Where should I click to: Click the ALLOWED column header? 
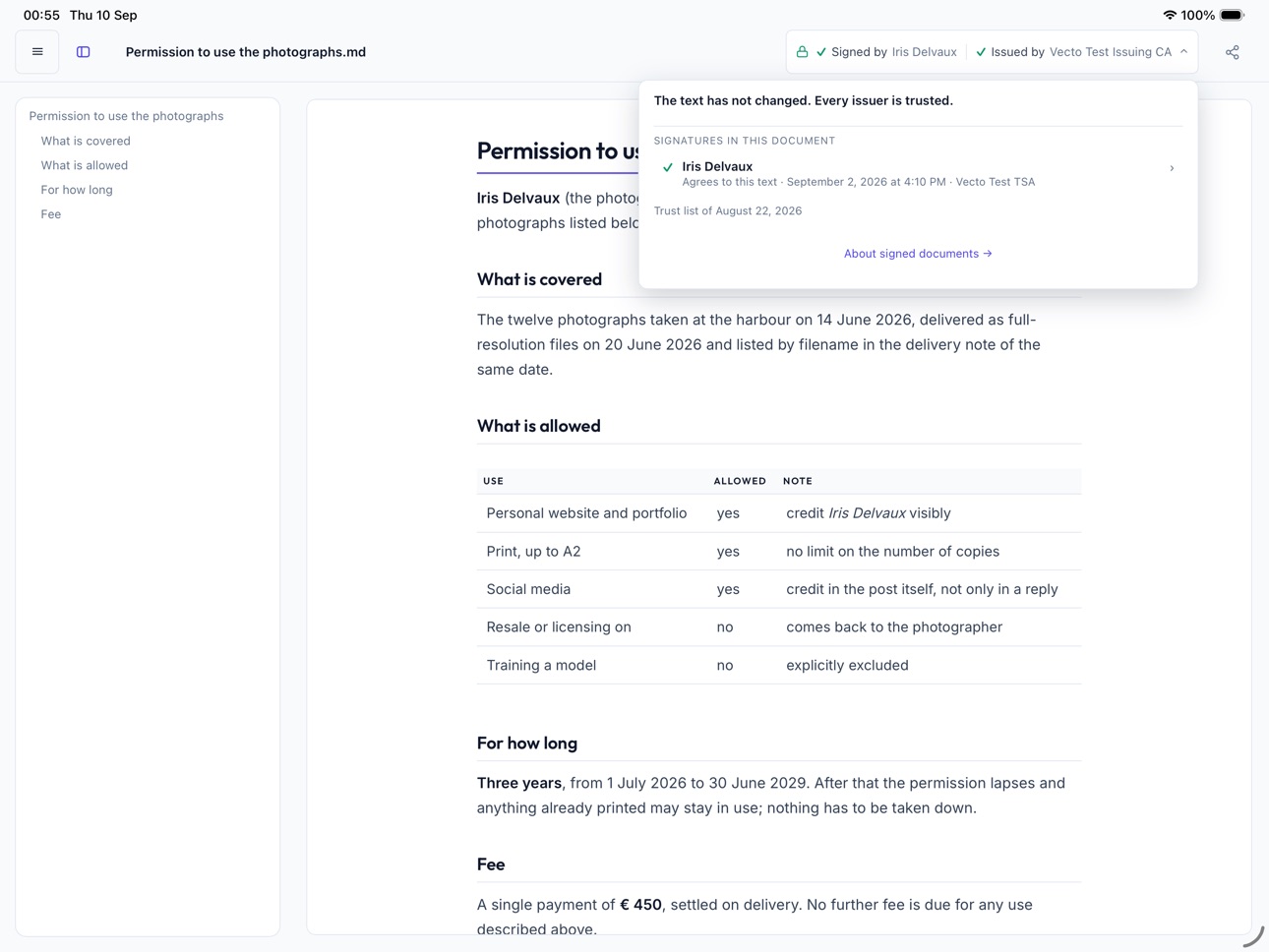pyautogui.click(x=740, y=481)
